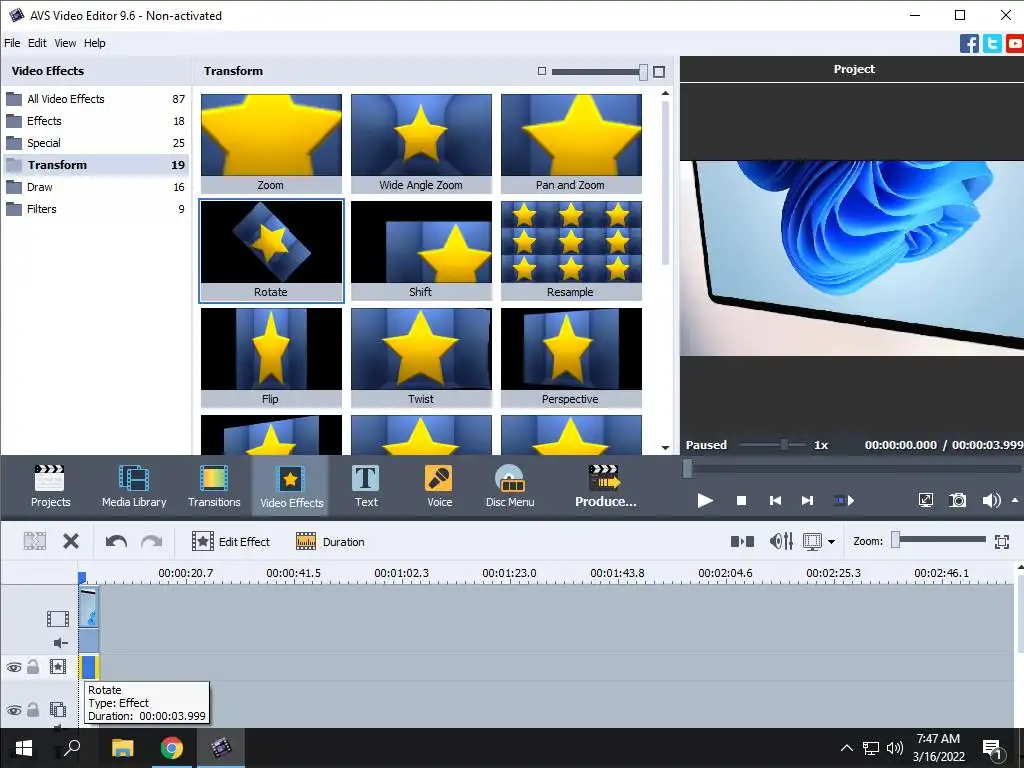1024x768 pixels.
Task: Open the View menu
Action: coord(65,43)
